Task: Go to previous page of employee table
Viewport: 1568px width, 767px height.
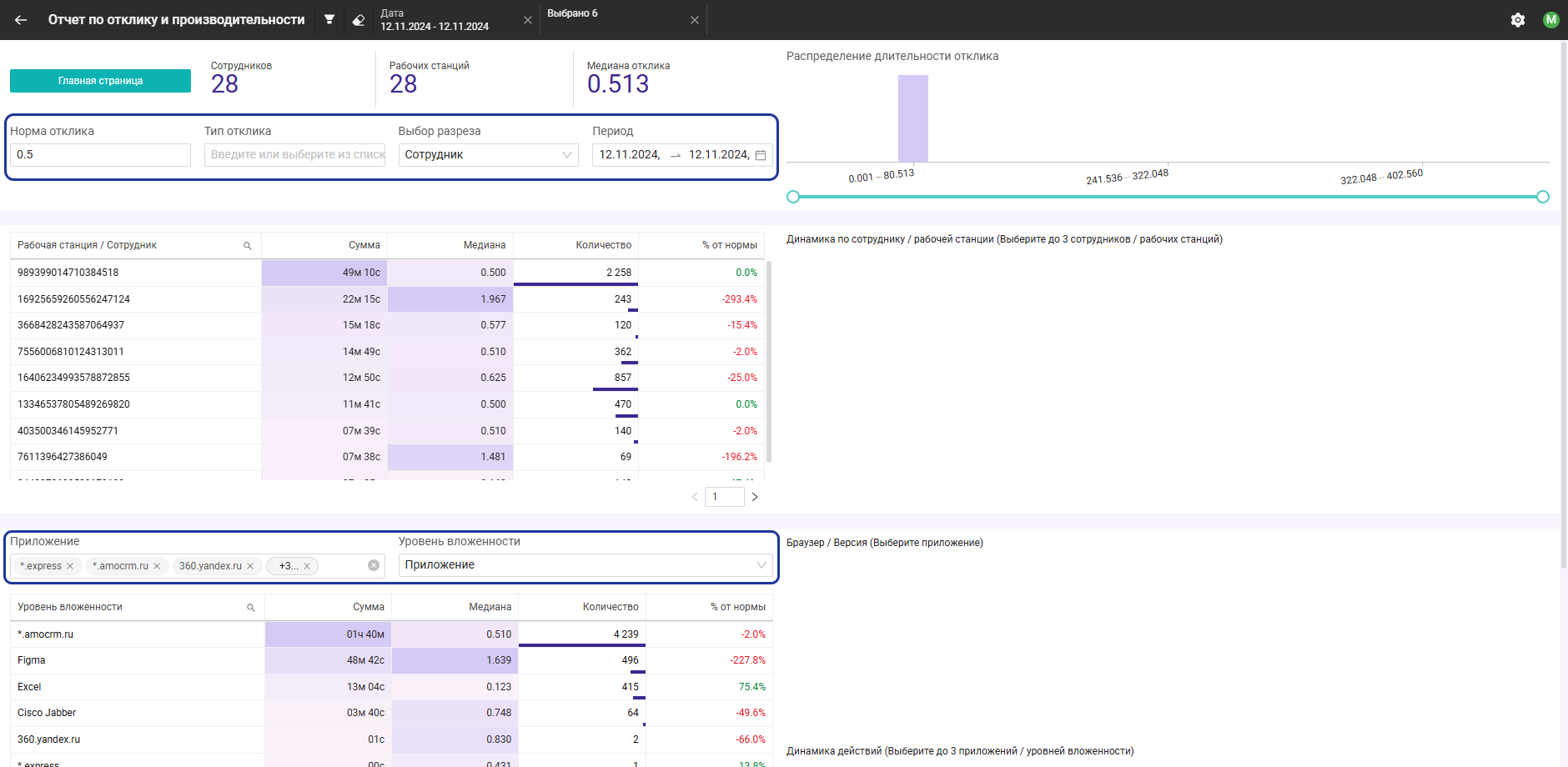Action: coord(694,497)
